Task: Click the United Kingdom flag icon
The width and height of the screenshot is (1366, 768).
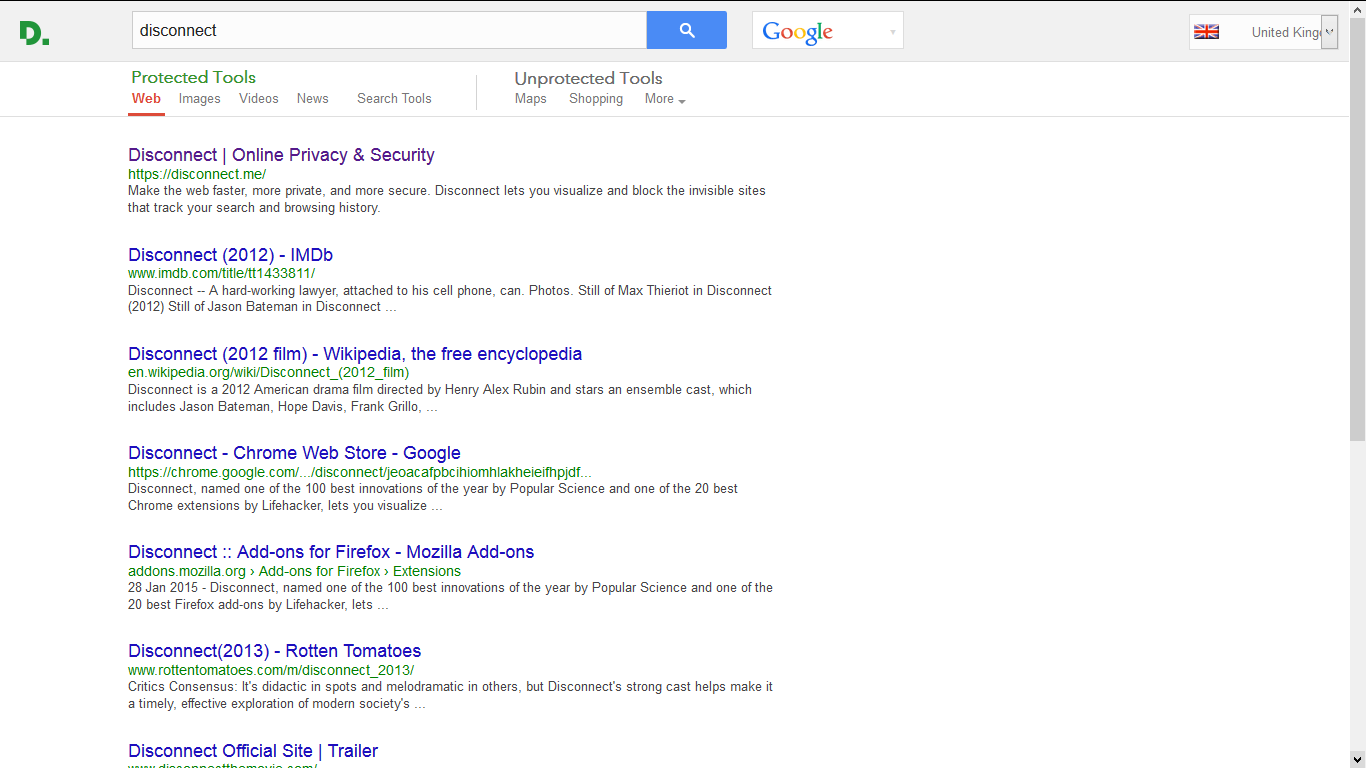Action: tap(1206, 31)
